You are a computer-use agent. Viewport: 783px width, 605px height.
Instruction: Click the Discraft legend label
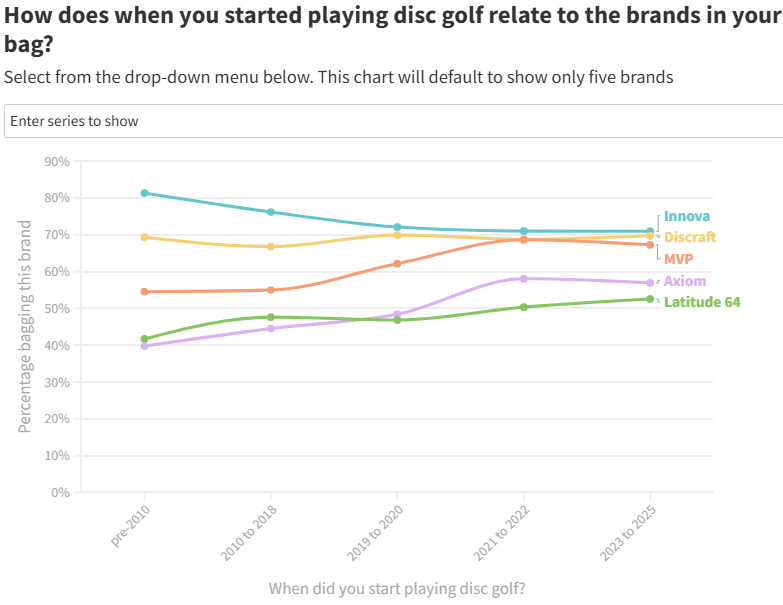click(x=690, y=237)
